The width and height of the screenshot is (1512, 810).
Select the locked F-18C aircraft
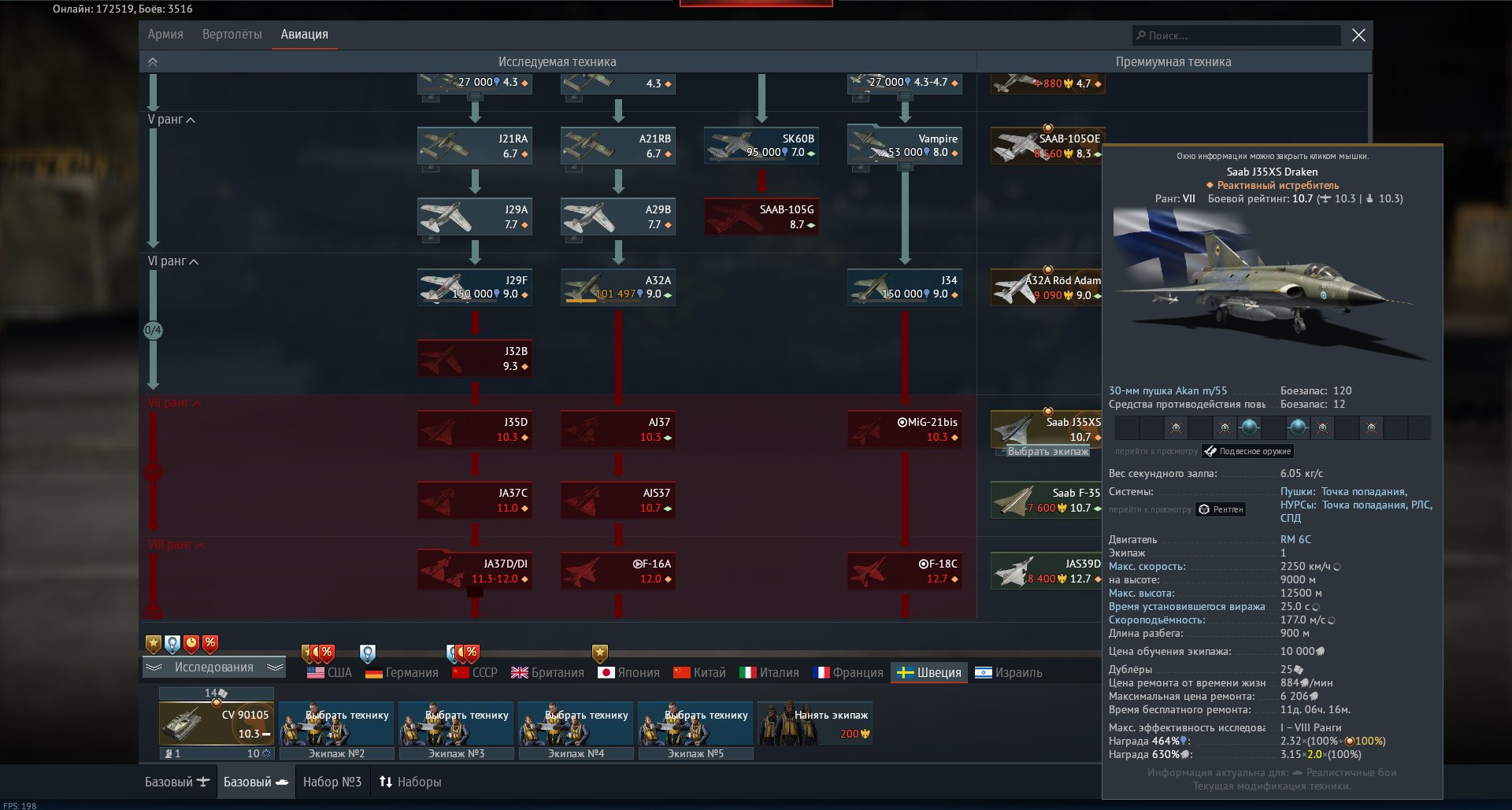coord(905,571)
